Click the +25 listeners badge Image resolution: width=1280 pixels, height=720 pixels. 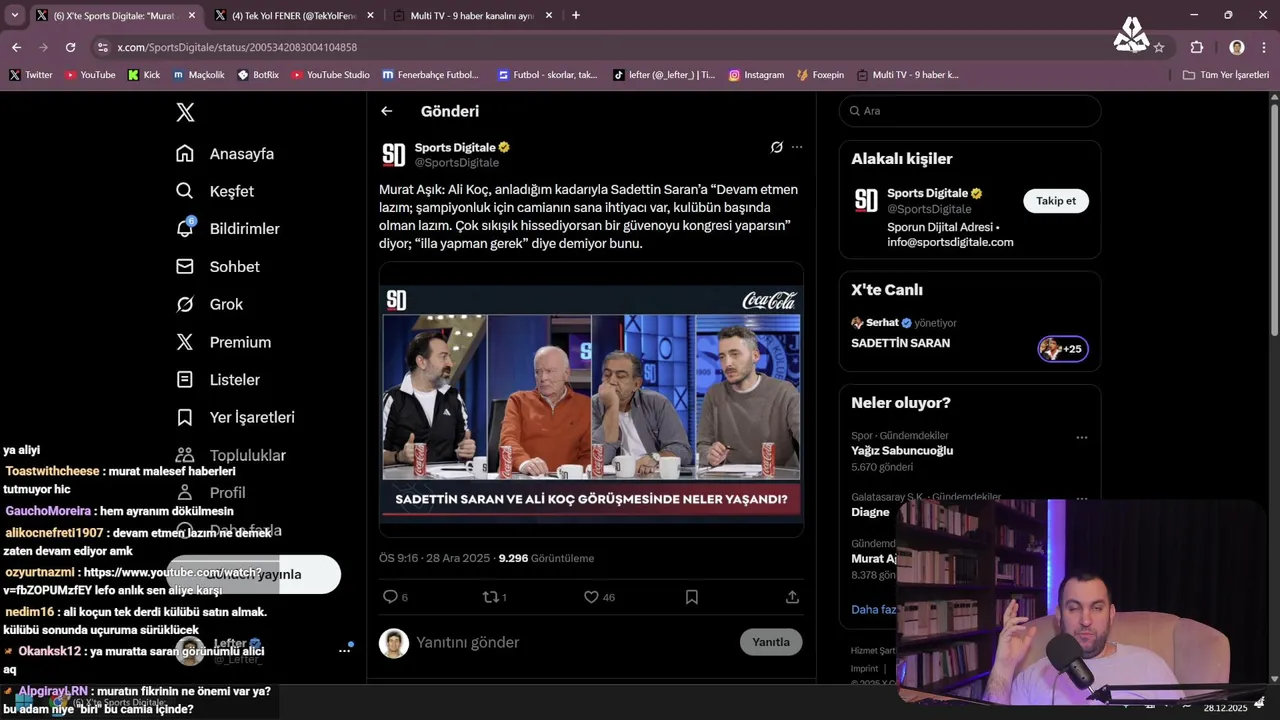click(1063, 349)
